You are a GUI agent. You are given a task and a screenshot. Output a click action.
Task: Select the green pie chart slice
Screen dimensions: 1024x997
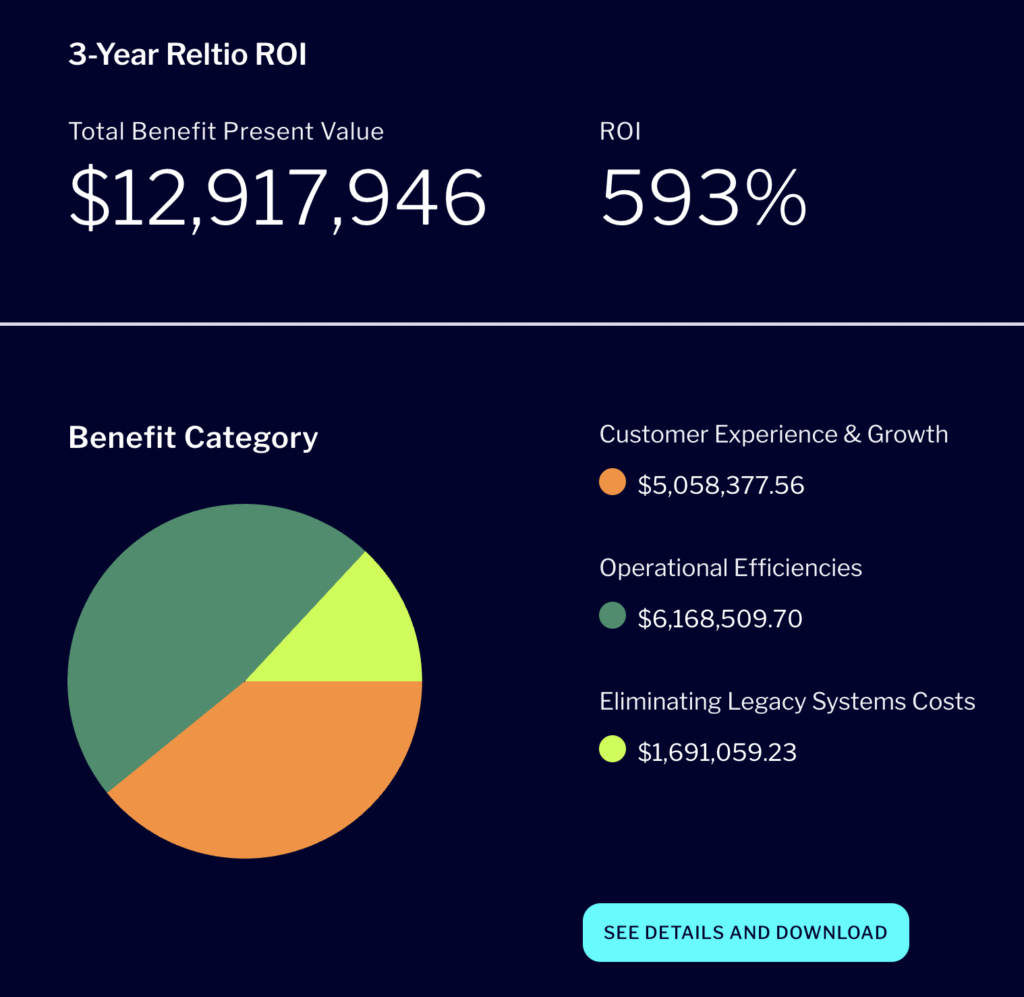(x=190, y=610)
